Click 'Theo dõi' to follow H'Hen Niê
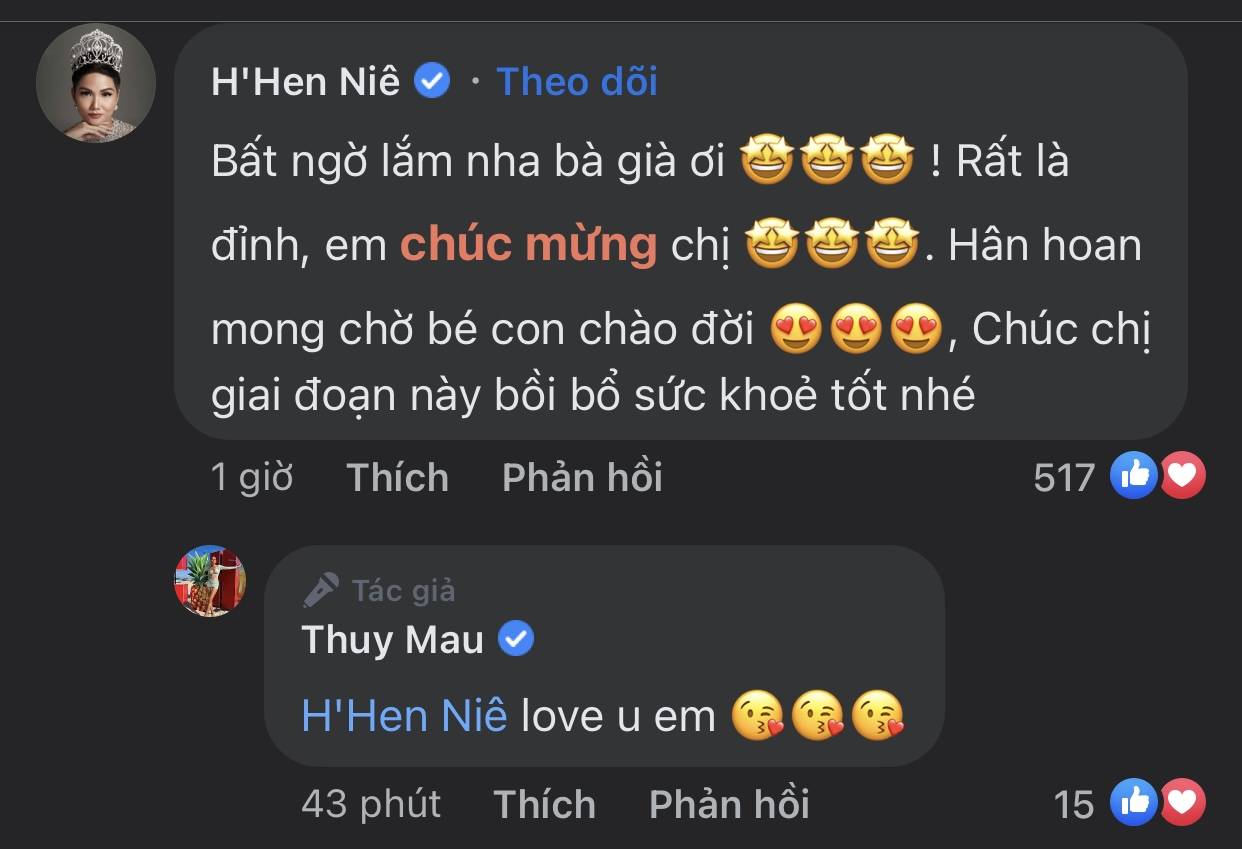The width and height of the screenshot is (1242, 849). tap(577, 81)
